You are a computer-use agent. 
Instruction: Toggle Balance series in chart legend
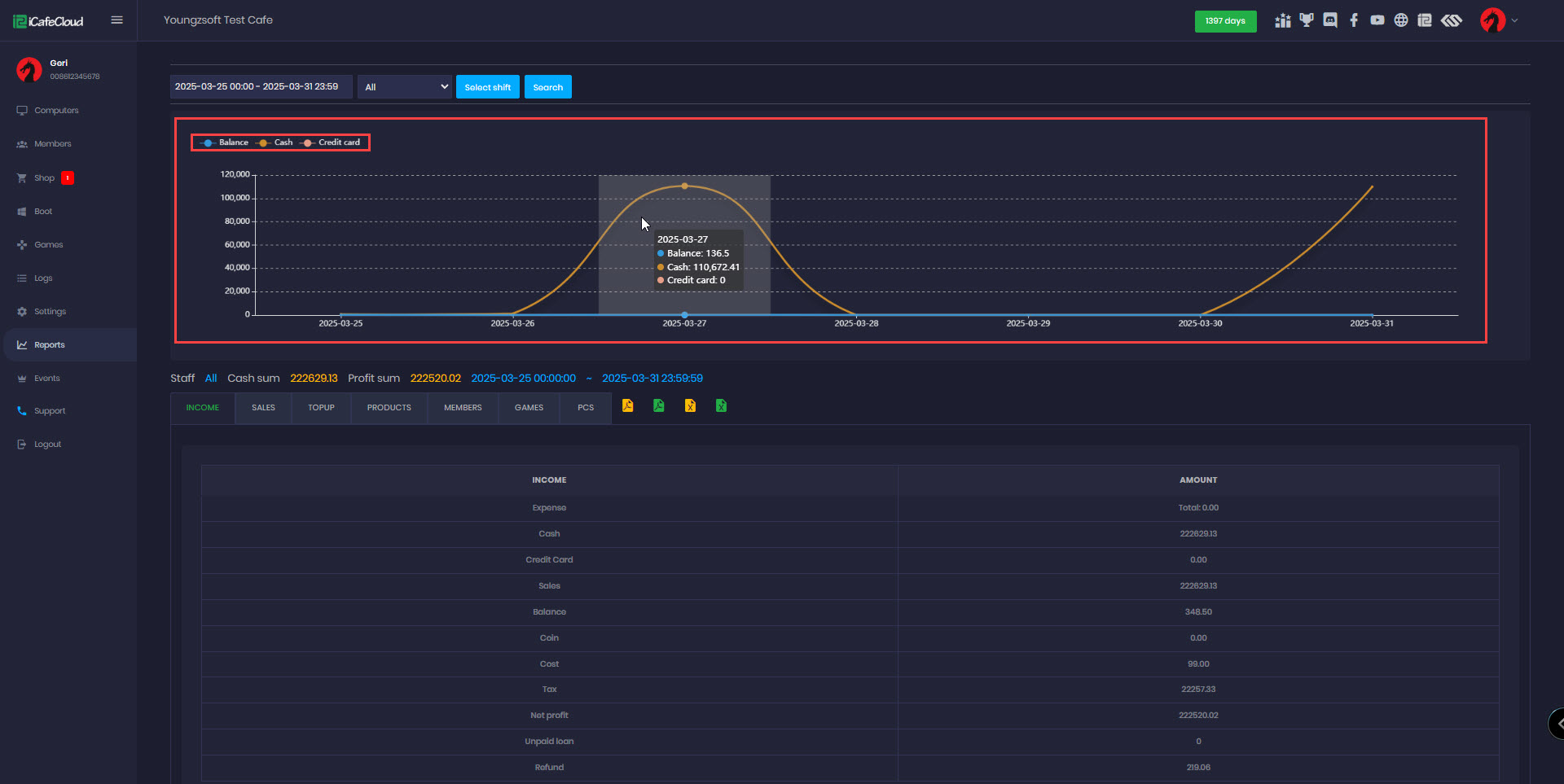[x=225, y=142]
